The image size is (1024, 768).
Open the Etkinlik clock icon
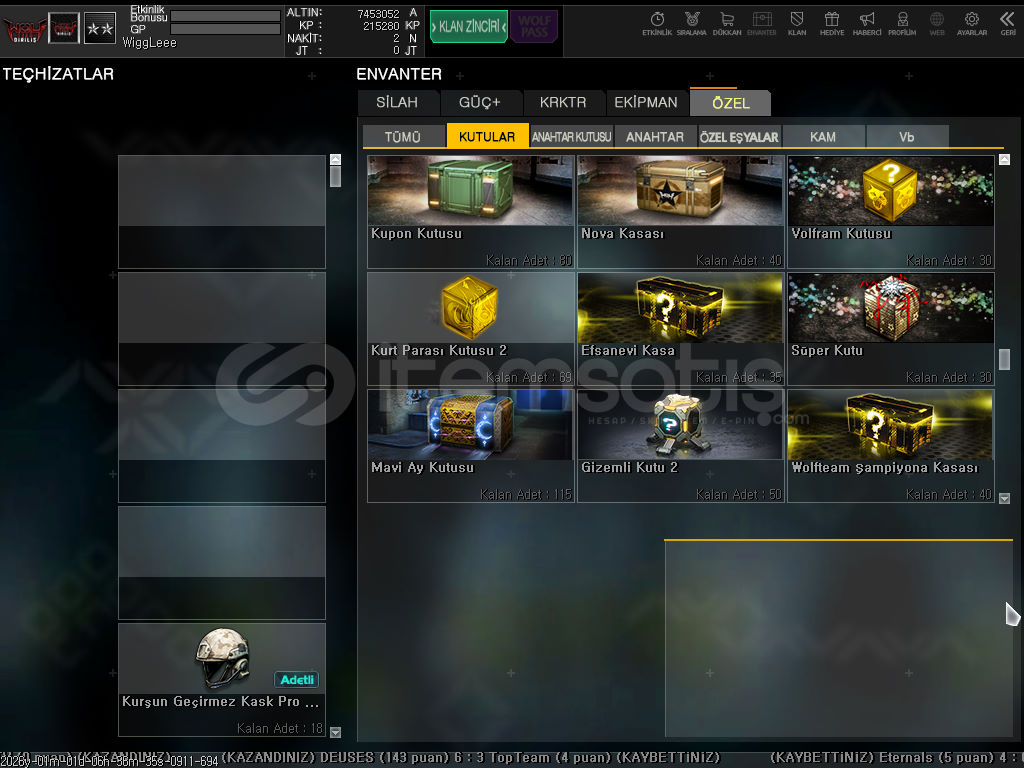(657, 24)
